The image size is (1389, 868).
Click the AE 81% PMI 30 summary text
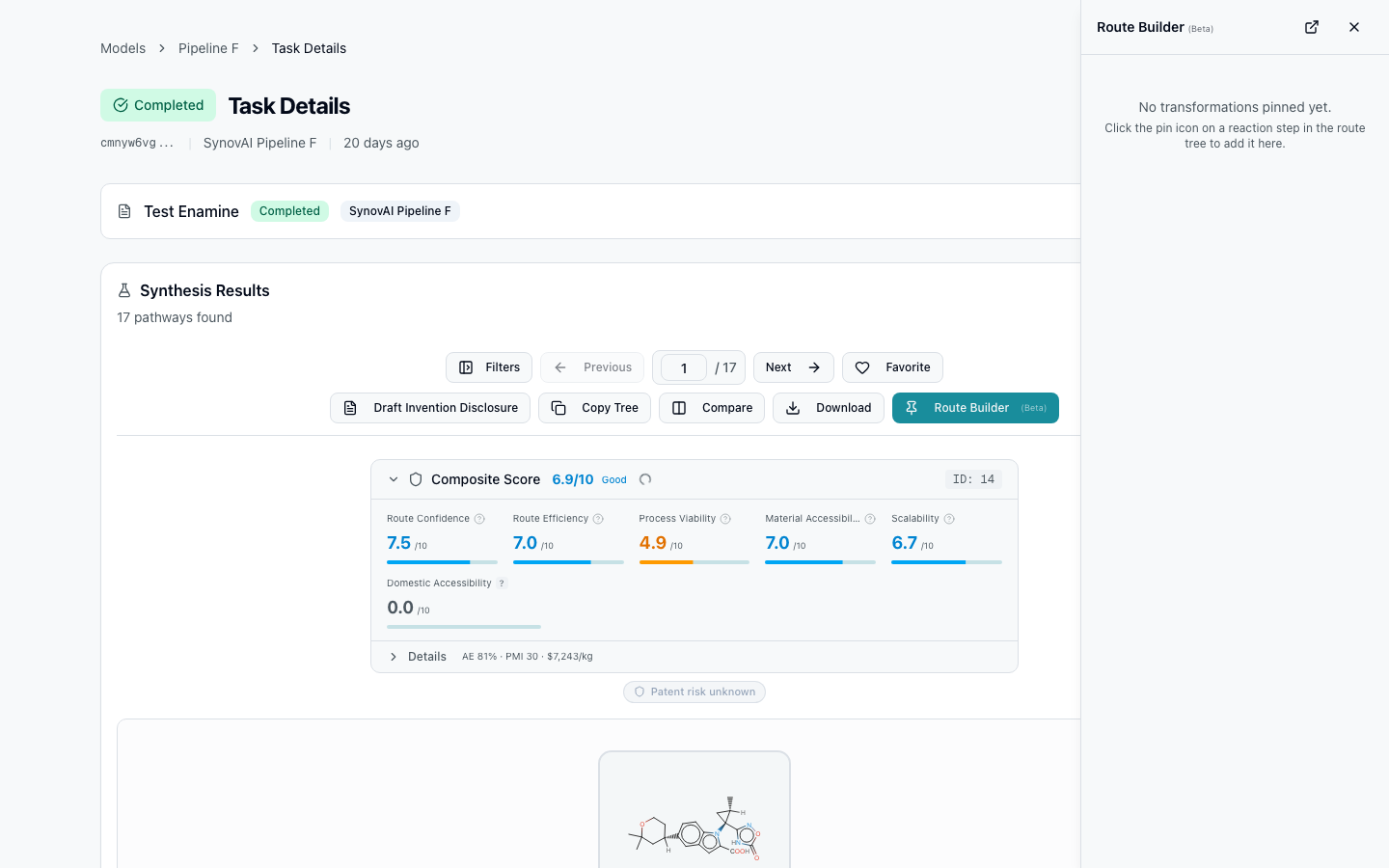(x=528, y=657)
